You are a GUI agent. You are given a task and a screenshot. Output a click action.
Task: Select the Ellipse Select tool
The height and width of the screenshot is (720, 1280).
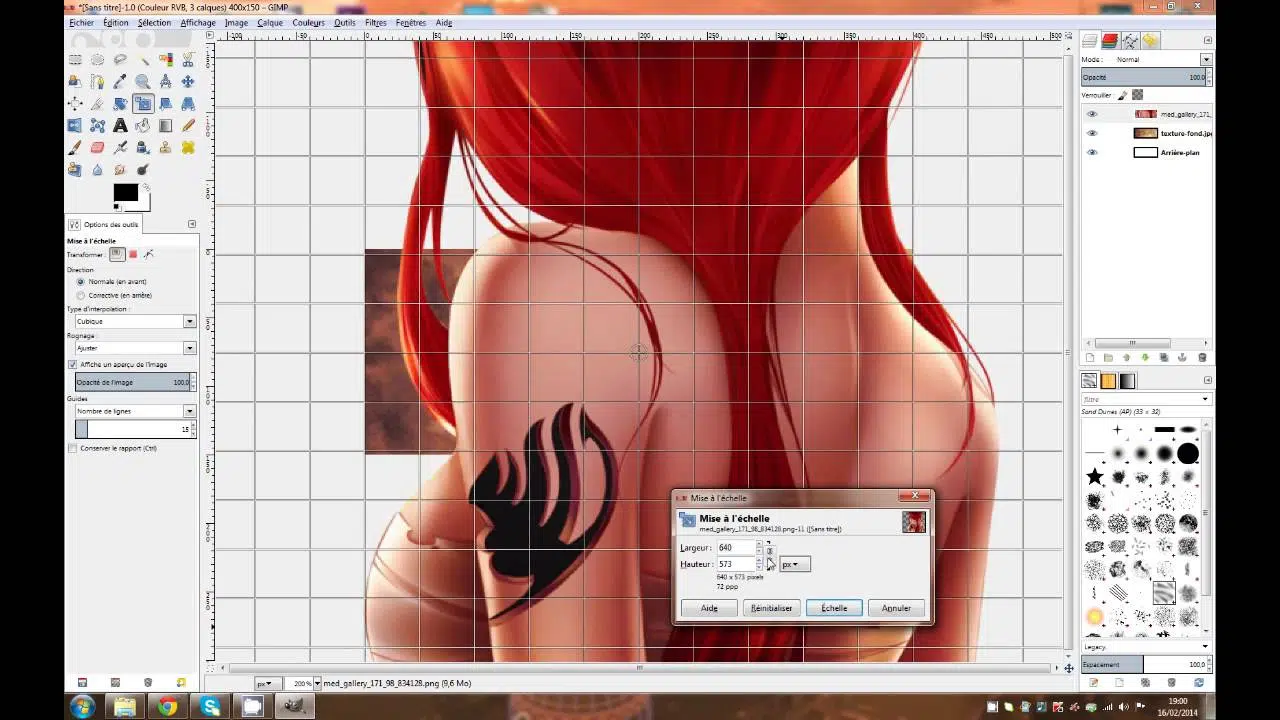(97, 59)
